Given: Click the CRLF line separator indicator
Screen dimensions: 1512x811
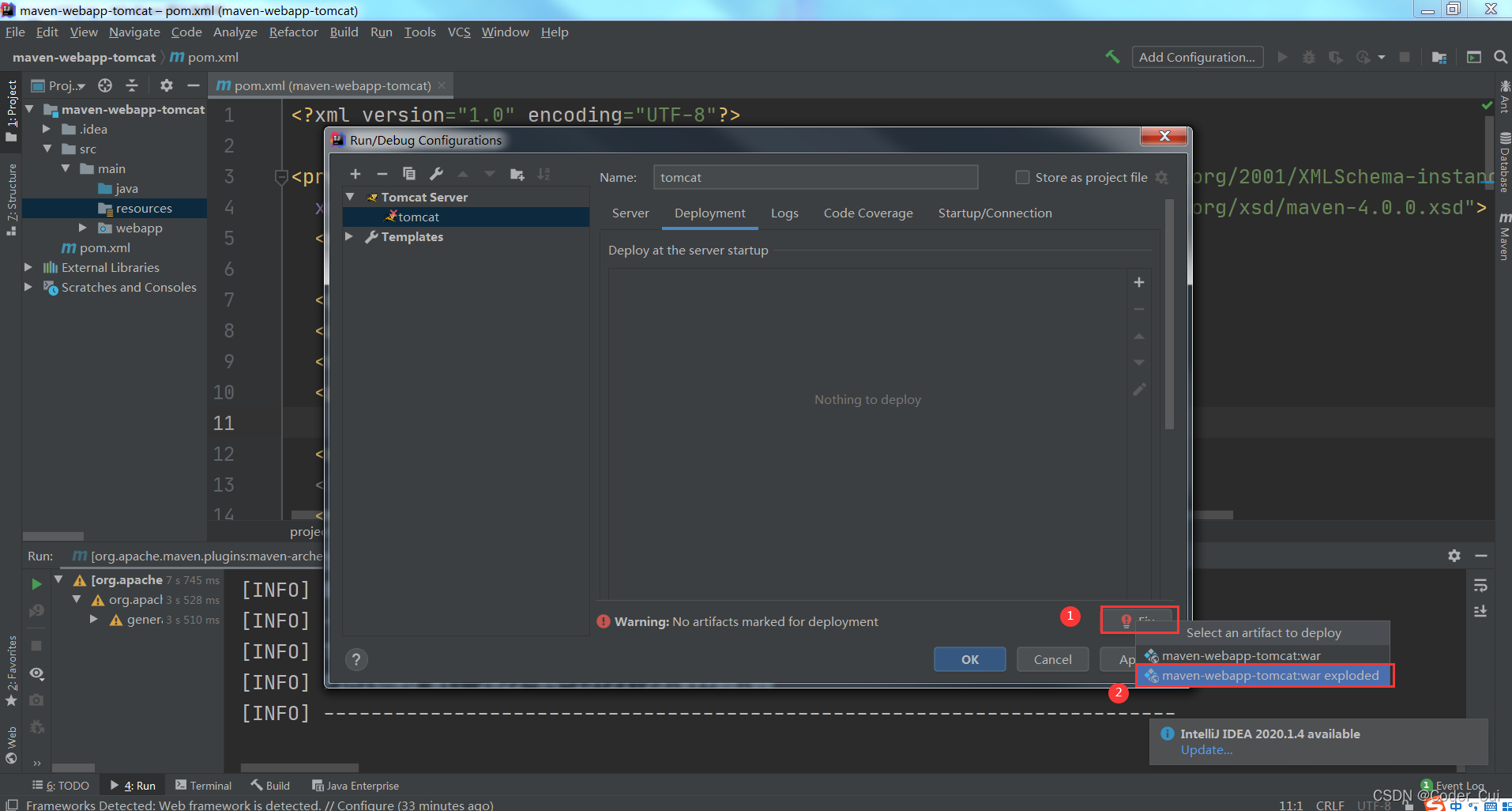Looking at the screenshot, I should [1330, 805].
